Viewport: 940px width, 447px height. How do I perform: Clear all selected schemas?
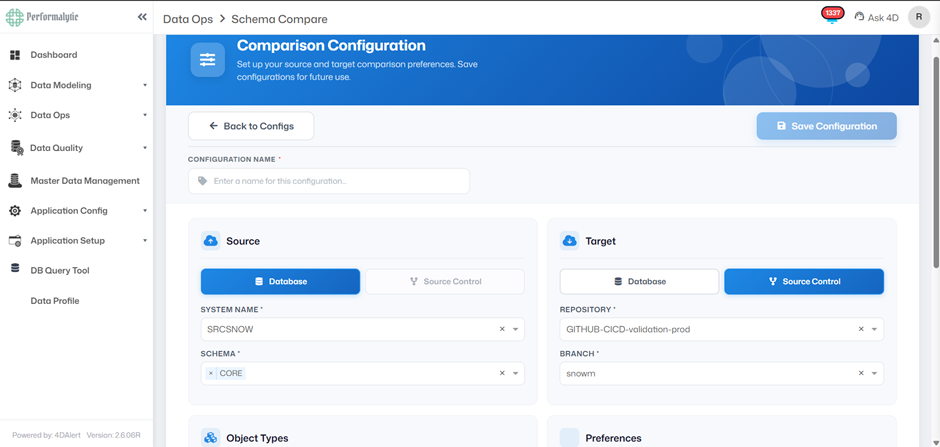tap(502, 373)
